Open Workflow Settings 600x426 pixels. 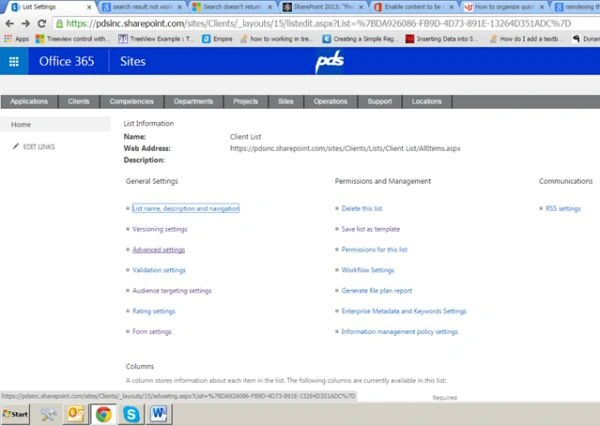coord(368,270)
